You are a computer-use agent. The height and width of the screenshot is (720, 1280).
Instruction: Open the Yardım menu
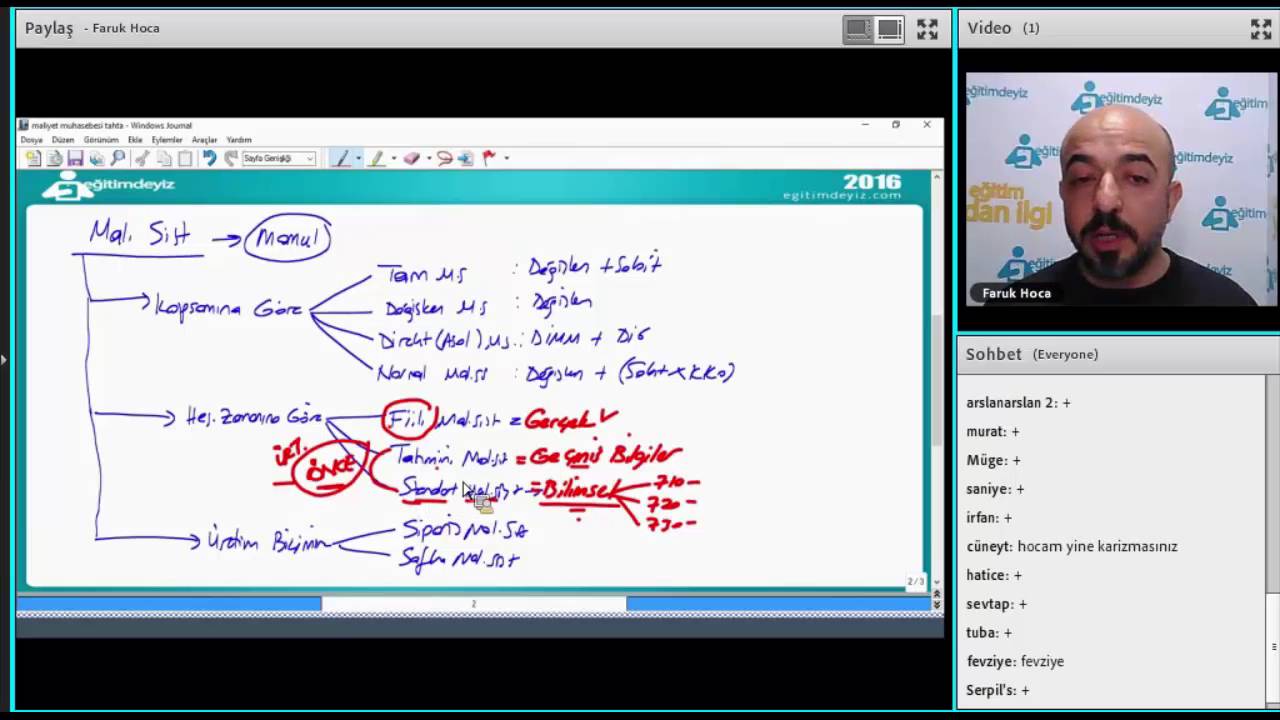[x=238, y=140]
